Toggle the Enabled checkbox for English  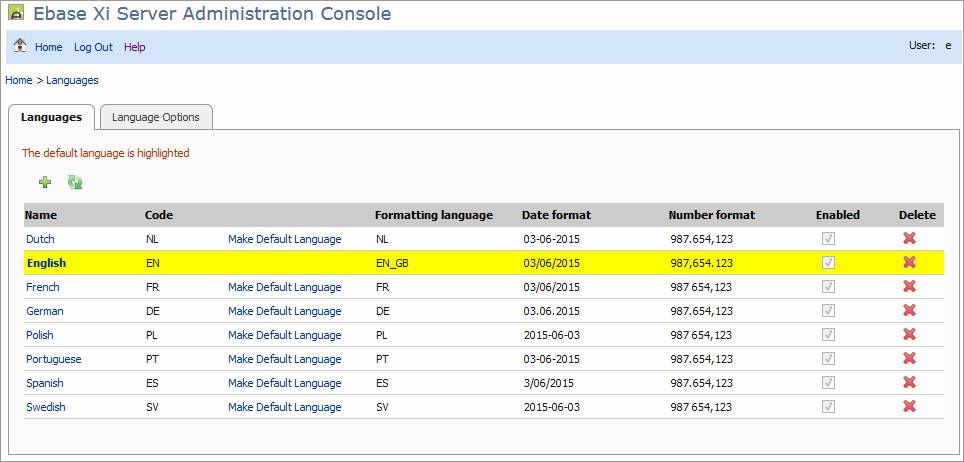pyautogui.click(x=829, y=263)
